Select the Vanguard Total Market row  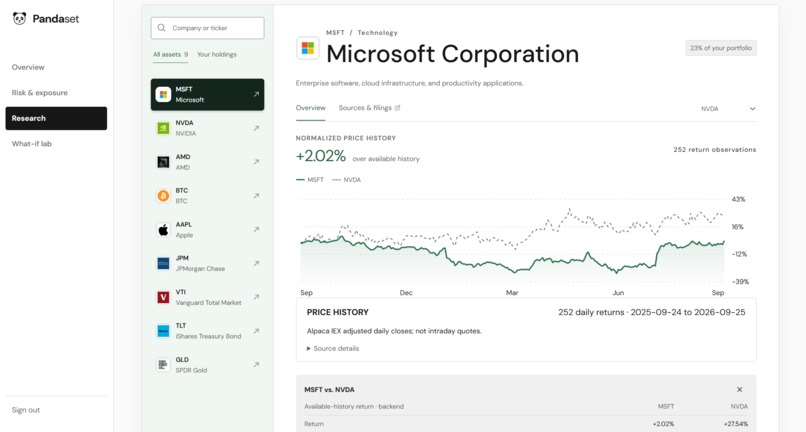(207, 297)
